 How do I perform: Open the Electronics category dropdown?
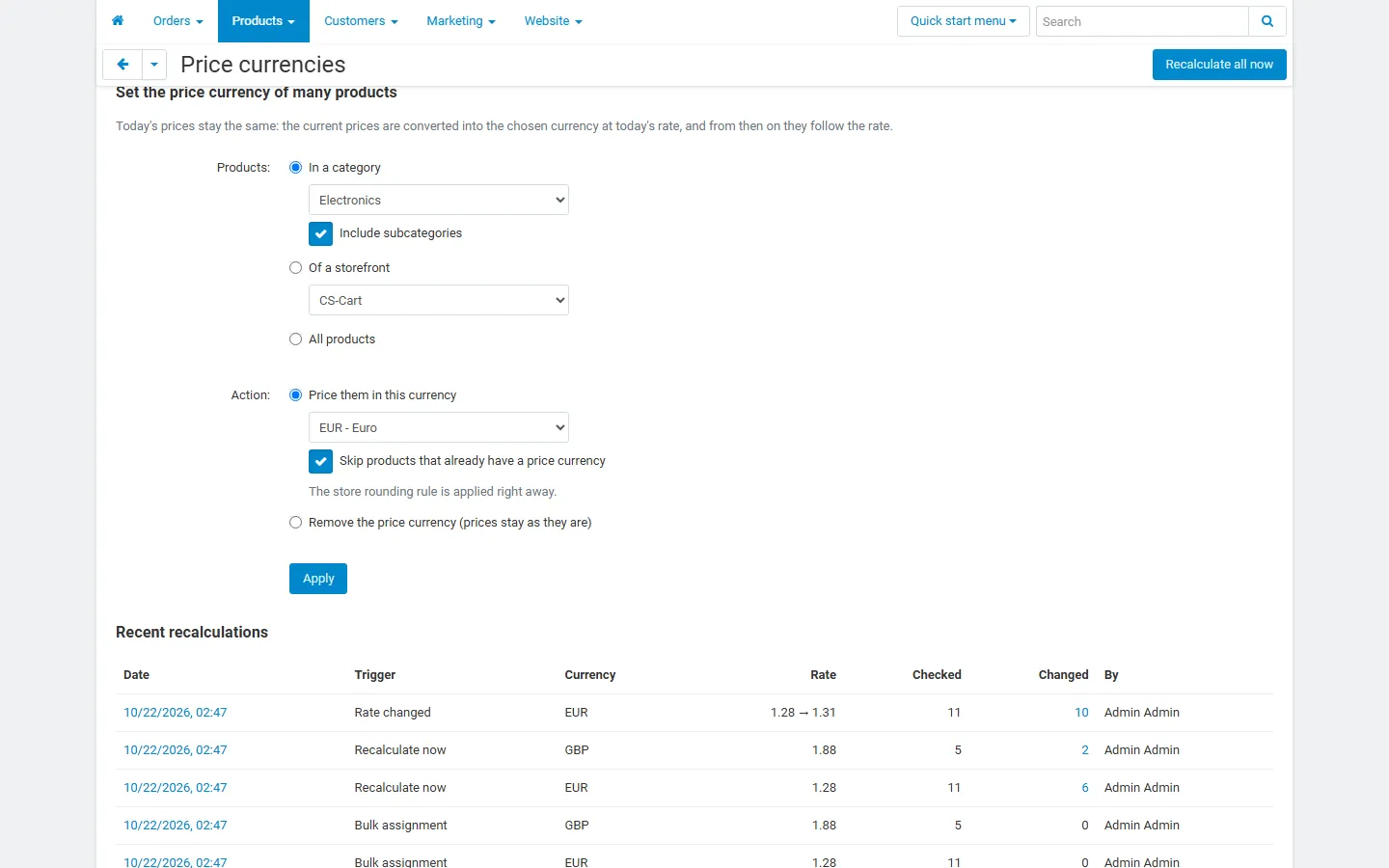point(439,200)
